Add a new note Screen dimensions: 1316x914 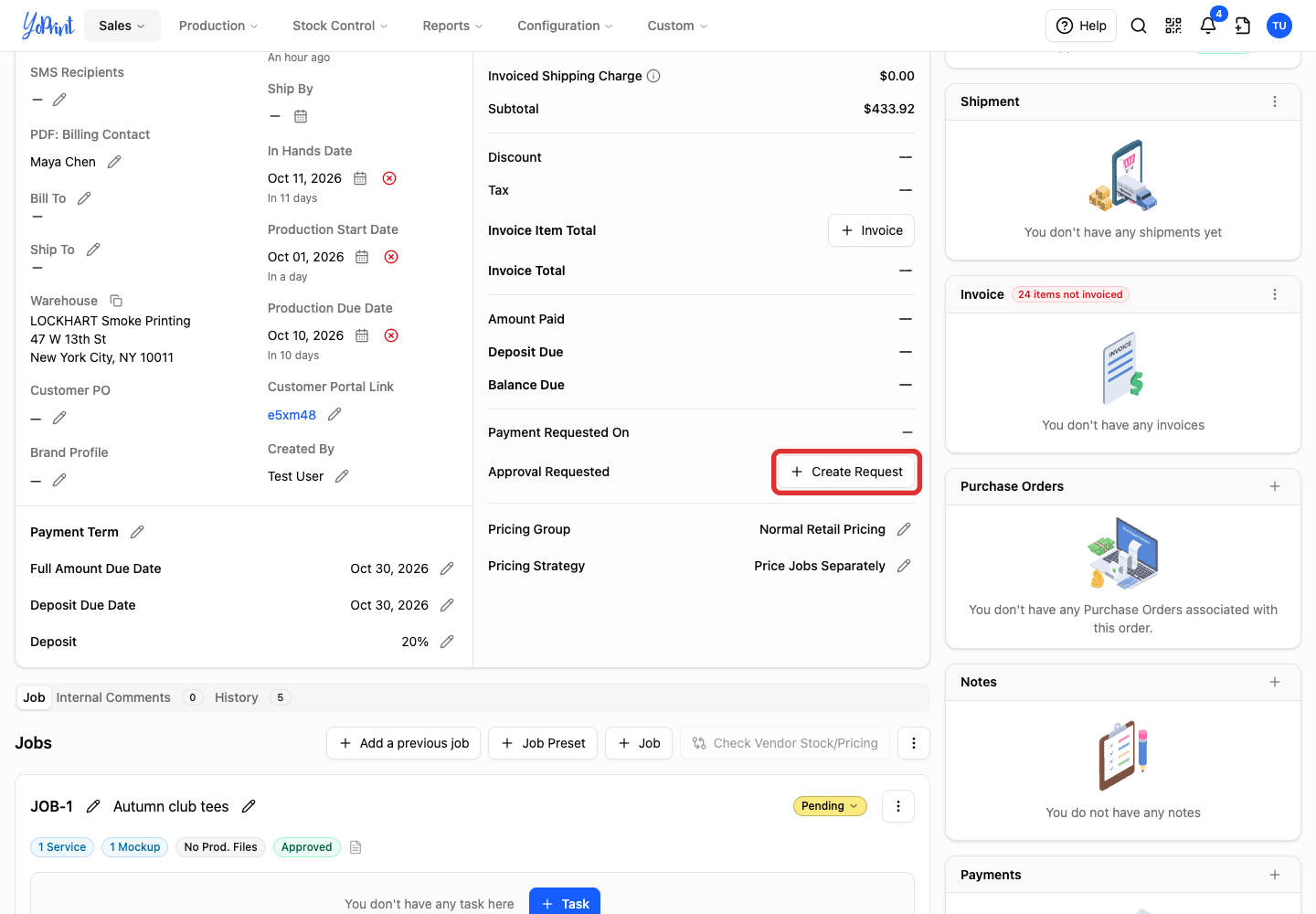click(1275, 682)
